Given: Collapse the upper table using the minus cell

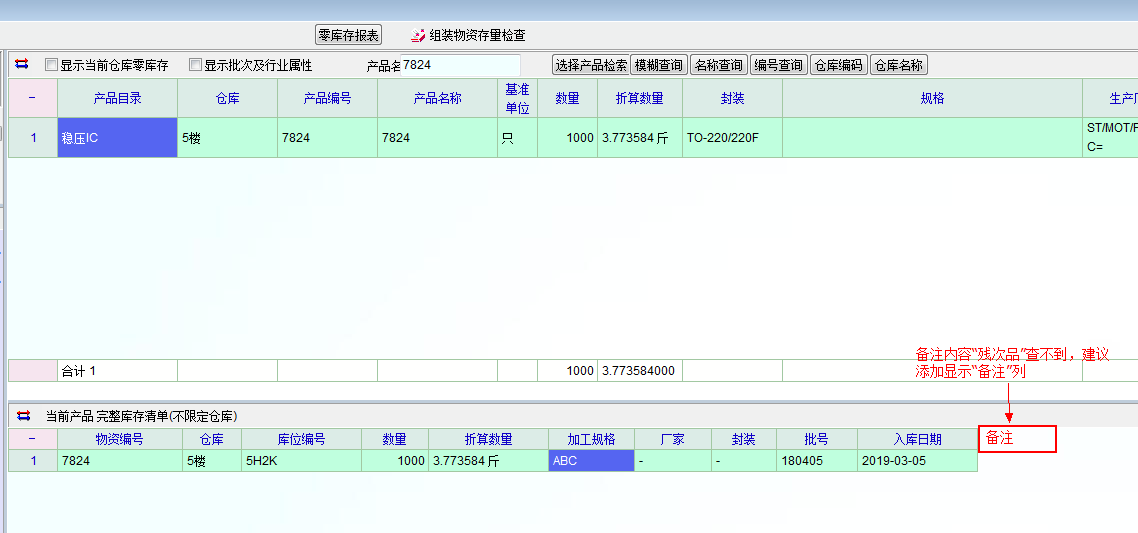Looking at the screenshot, I should click(32, 98).
